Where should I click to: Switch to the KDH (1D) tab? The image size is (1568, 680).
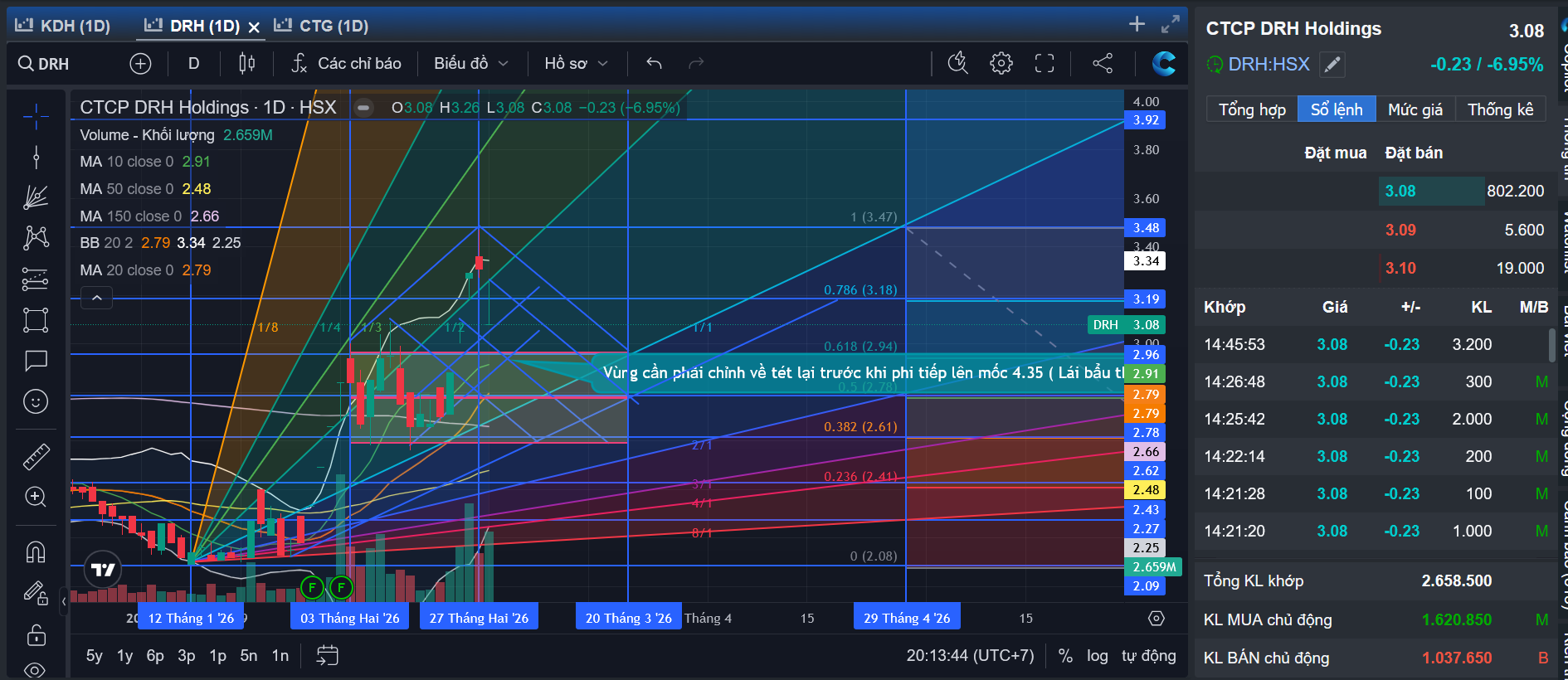(63, 26)
